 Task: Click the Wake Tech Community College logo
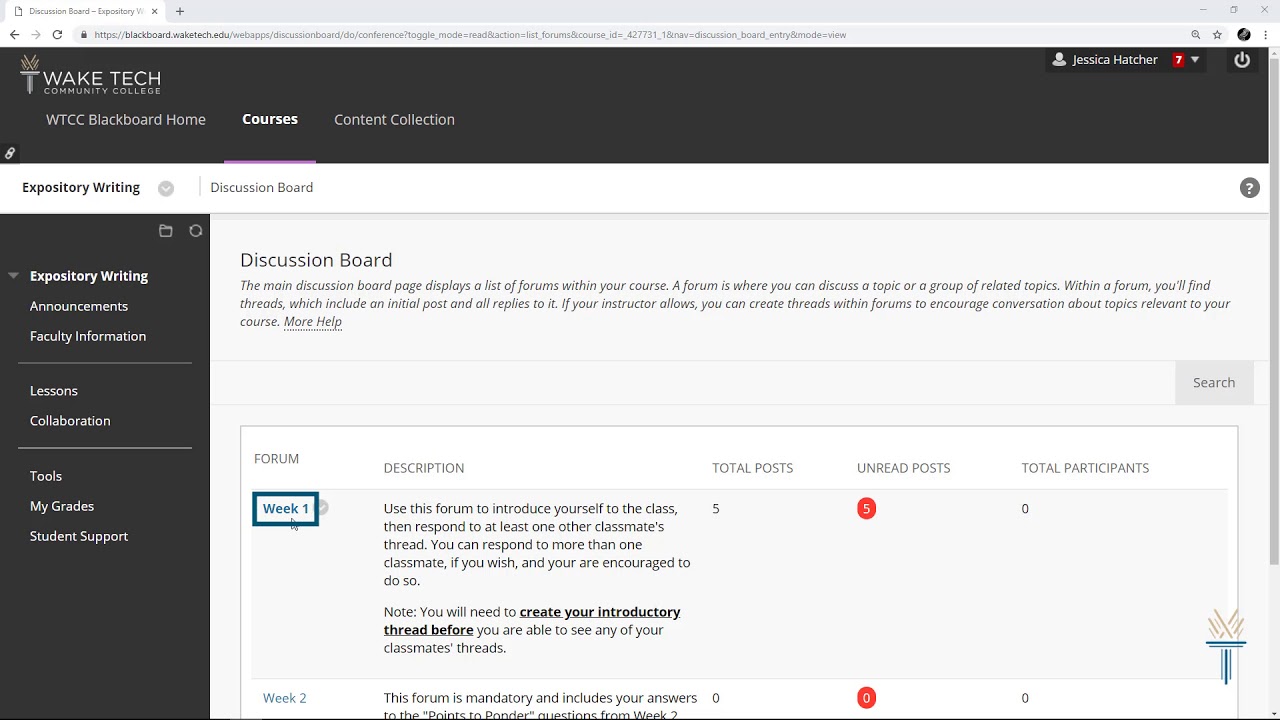[90, 75]
